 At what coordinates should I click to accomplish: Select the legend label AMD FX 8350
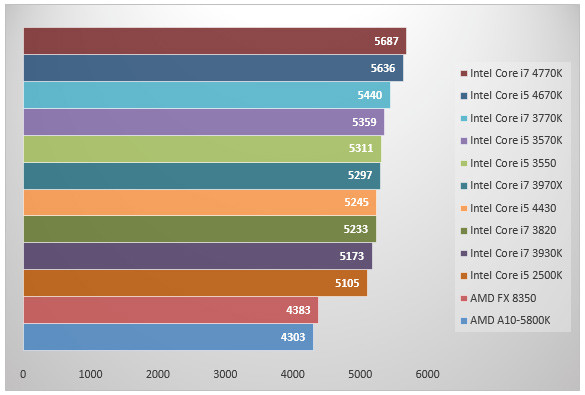(x=503, y=298)
